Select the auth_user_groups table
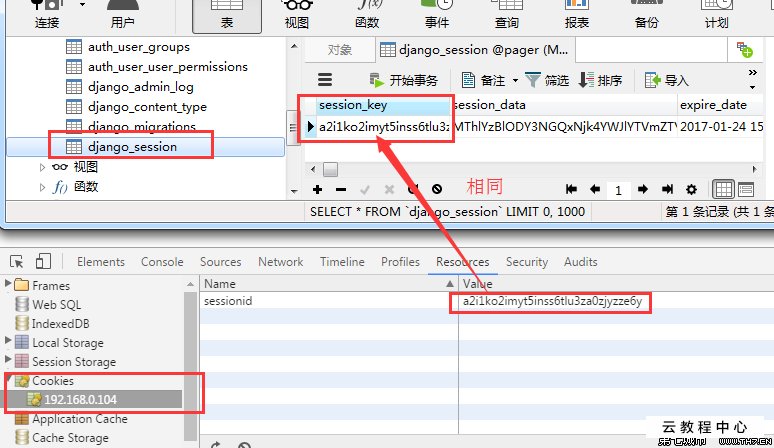 (138, 46)
